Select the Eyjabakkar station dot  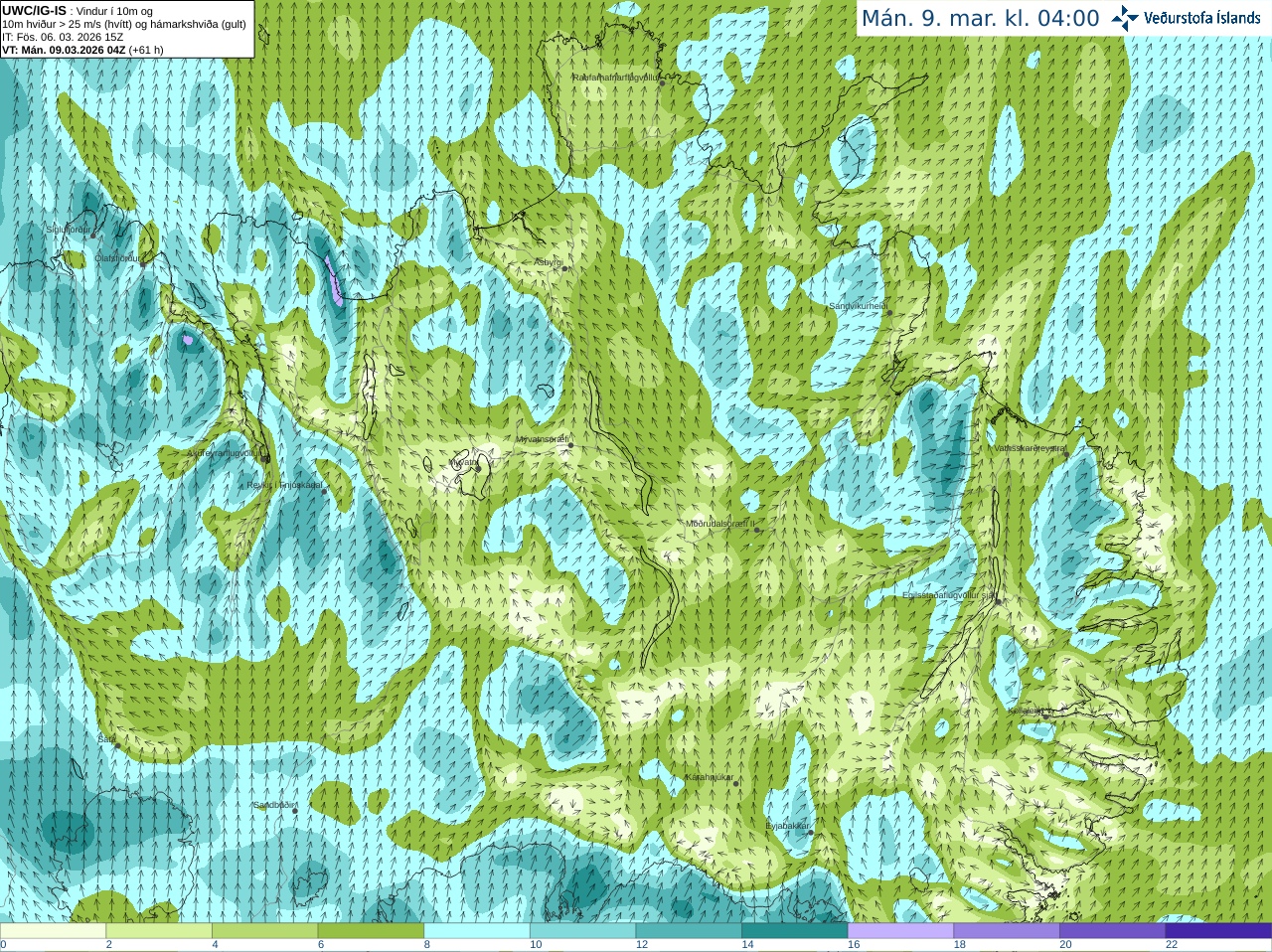811,832
